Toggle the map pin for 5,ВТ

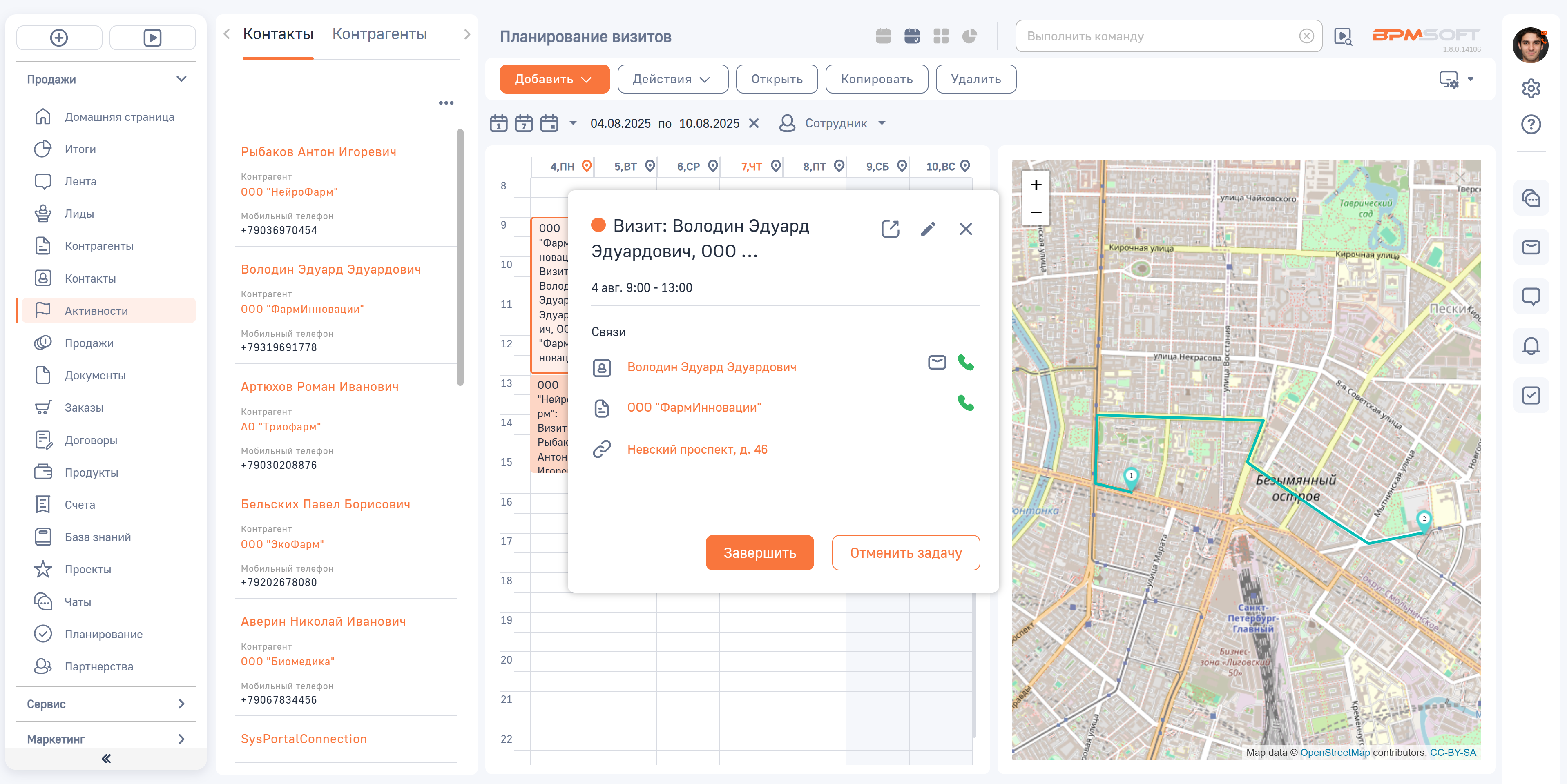(x=650, y=166)
